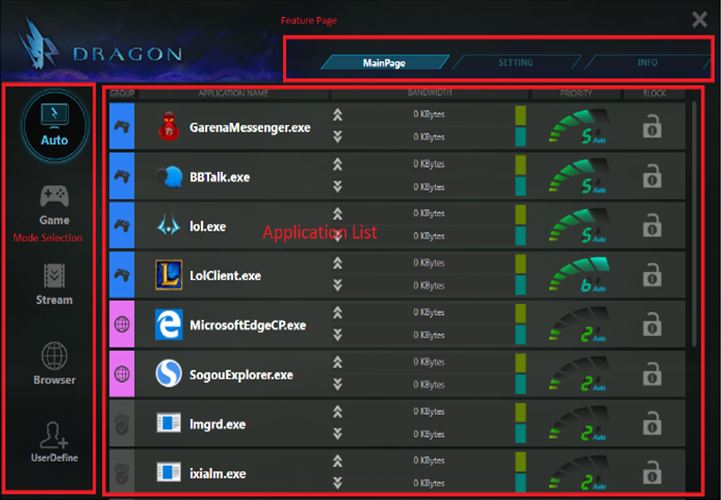Choose the Browser mode globe icon
The image size is (721, 500).
pos(54,357)
